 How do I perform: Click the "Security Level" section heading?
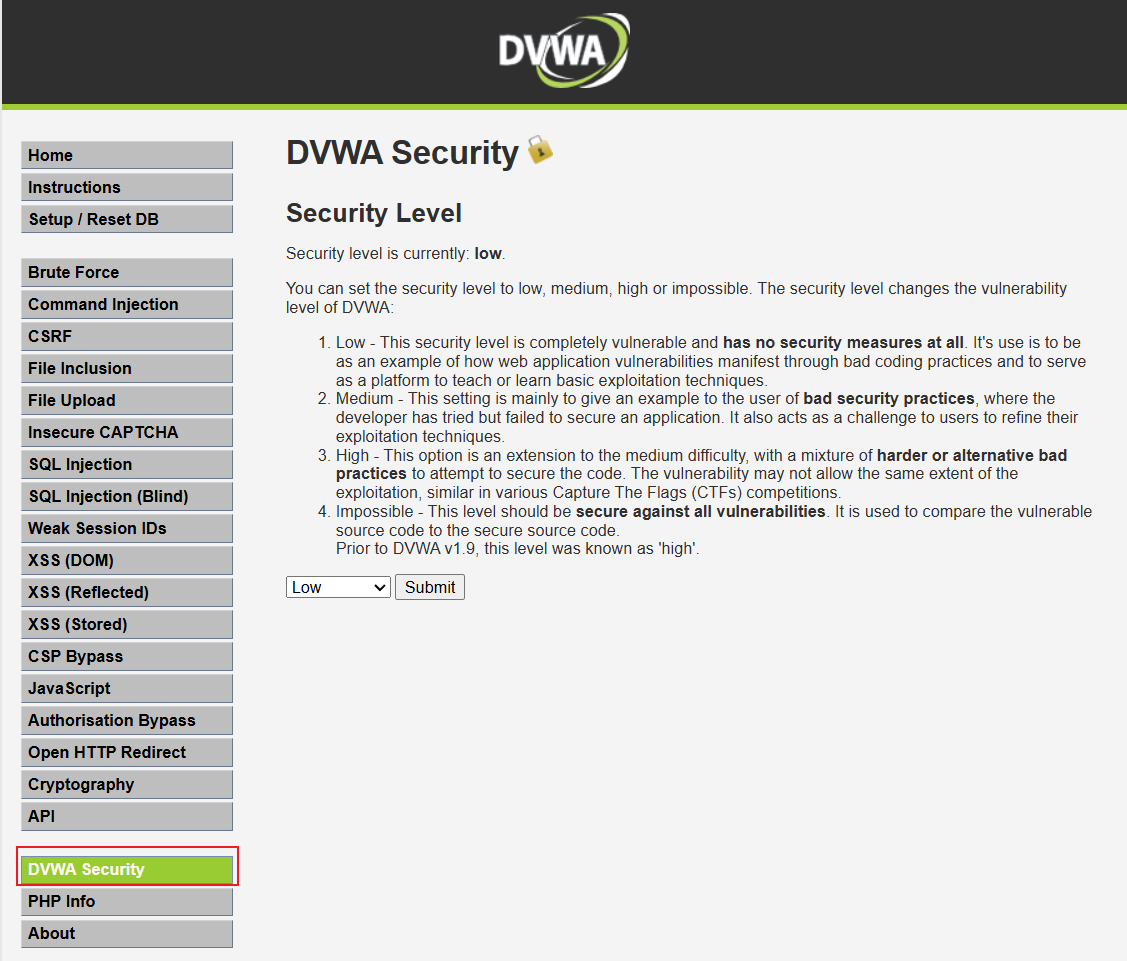point(374,213)
